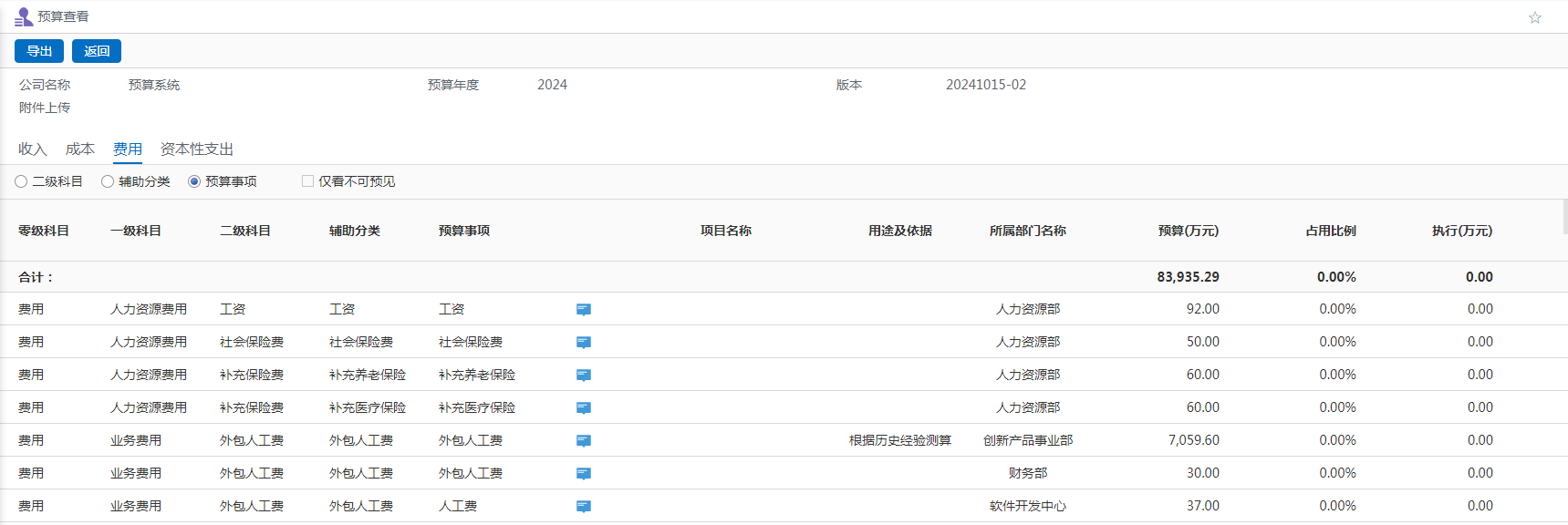The width and height of the screenshot is (1568, 525).
Task: Click the vertical scrollbar on right edge
Action: [x=1564, y=217]
